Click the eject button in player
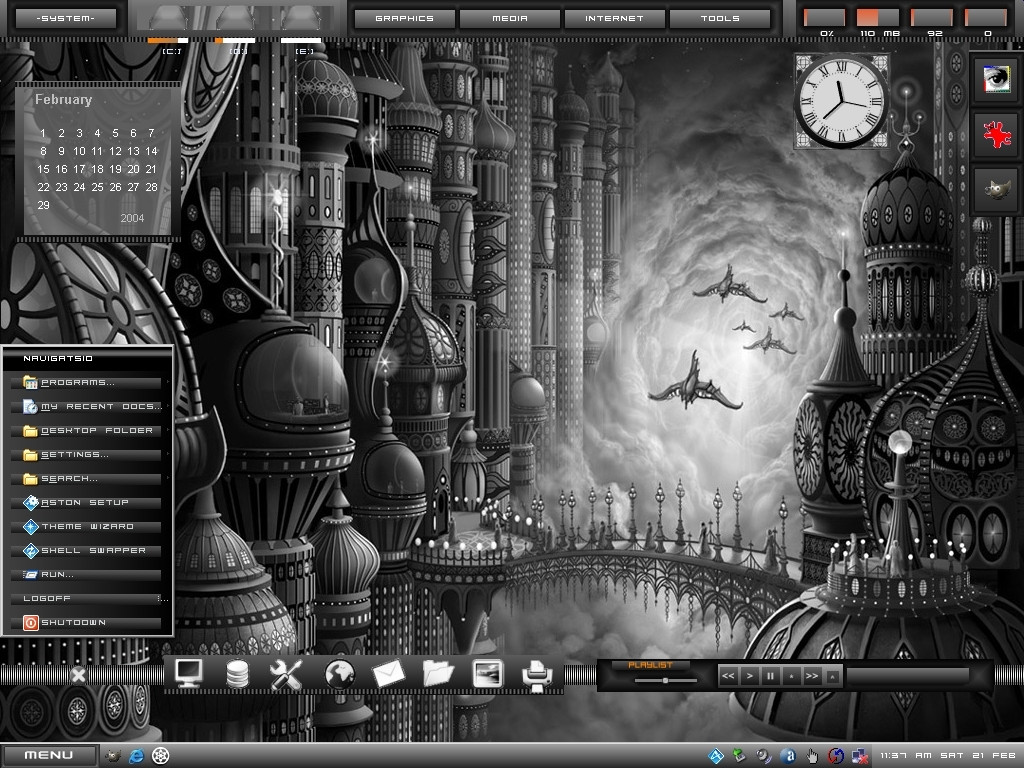The height and width of the screenshot is (768, 1024). [x=833, y=677]
